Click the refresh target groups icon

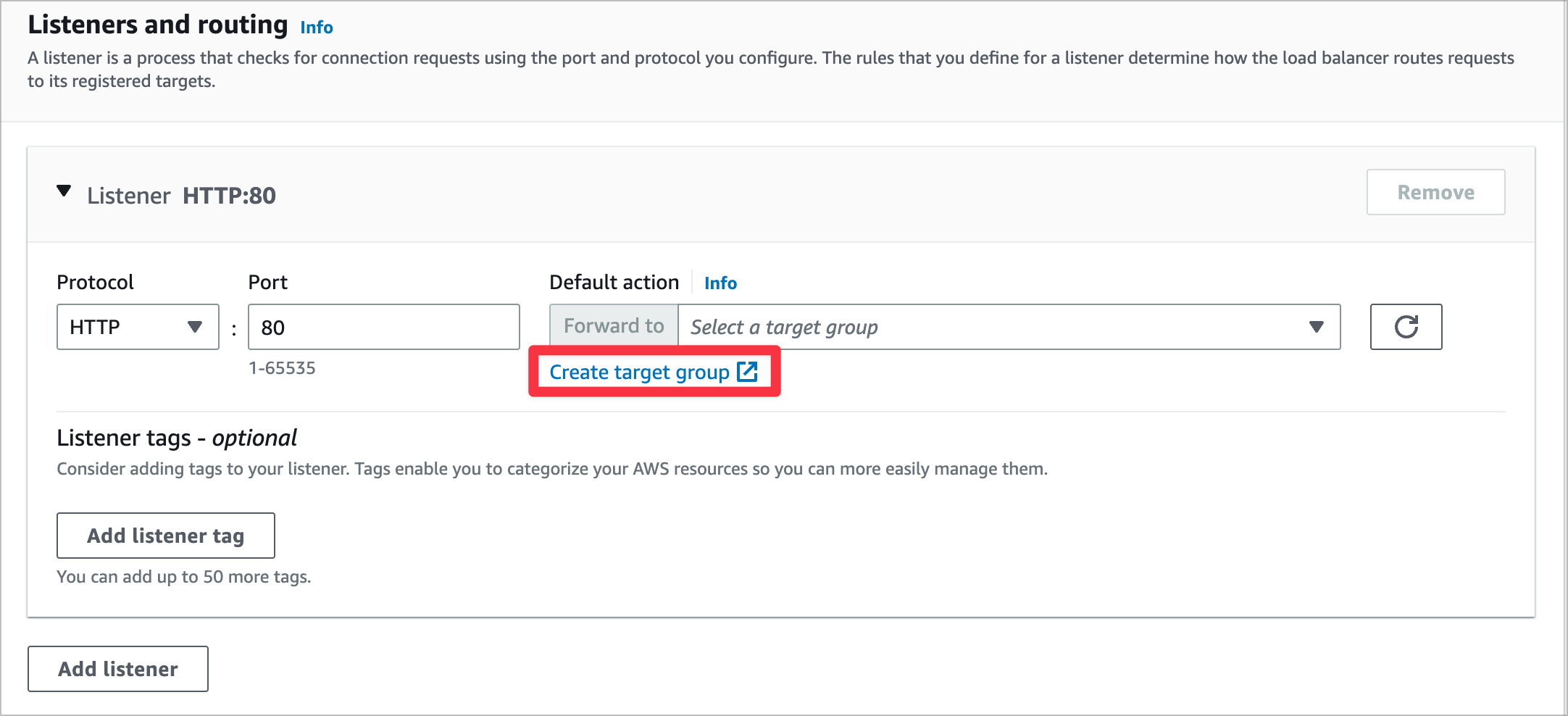tap(1406, 327)
